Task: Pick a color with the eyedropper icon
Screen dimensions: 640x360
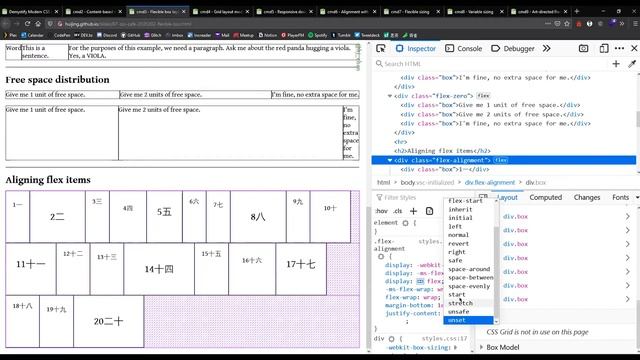Action: point(632,64)
